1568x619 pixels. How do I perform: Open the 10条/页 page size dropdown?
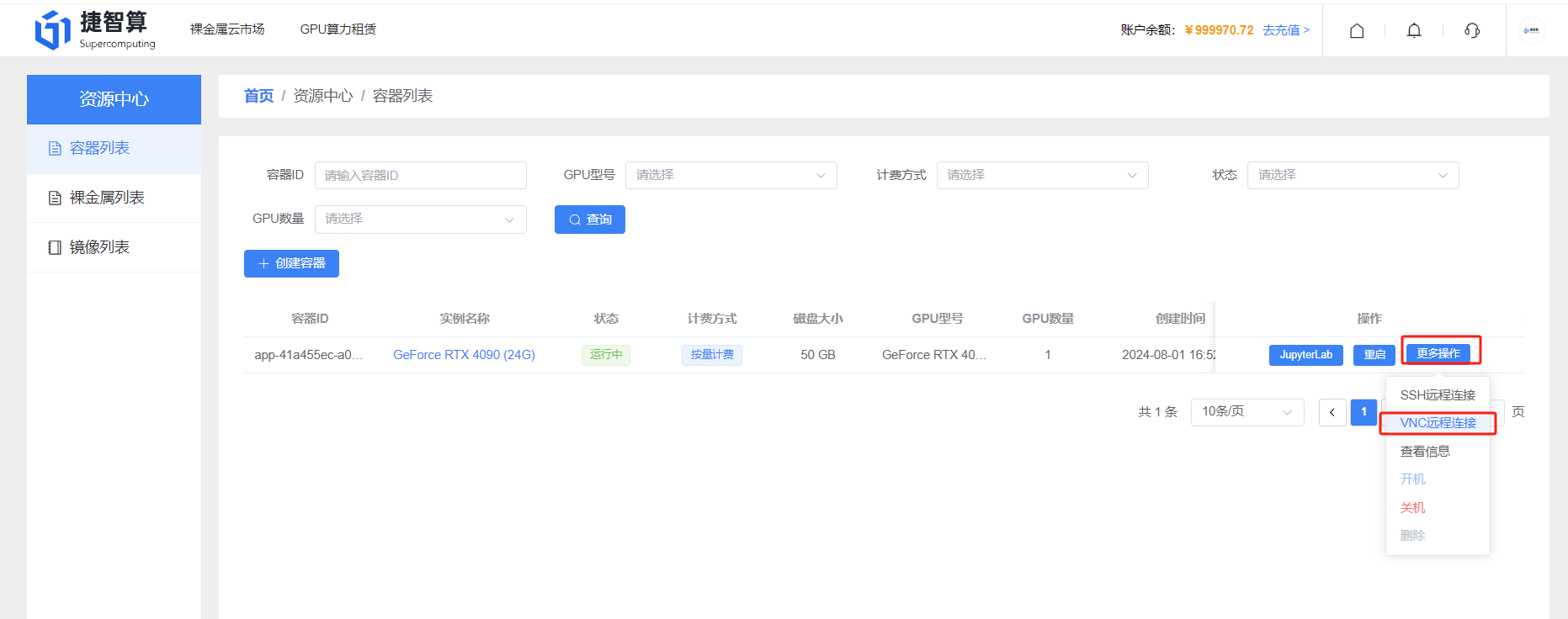[x=1247, y=412]
